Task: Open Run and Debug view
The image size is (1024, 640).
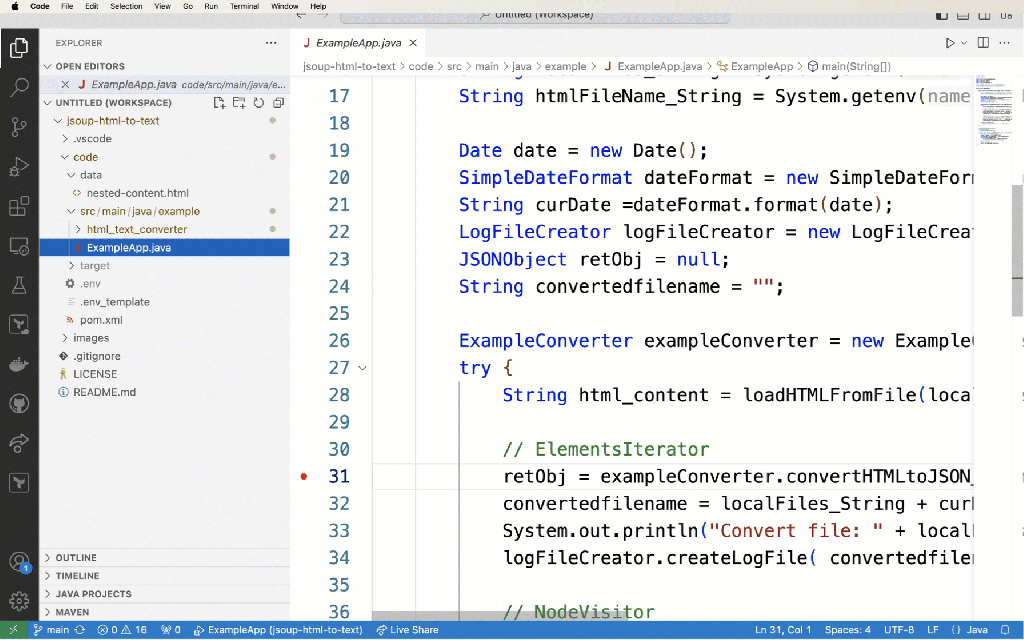Action: 19,167
